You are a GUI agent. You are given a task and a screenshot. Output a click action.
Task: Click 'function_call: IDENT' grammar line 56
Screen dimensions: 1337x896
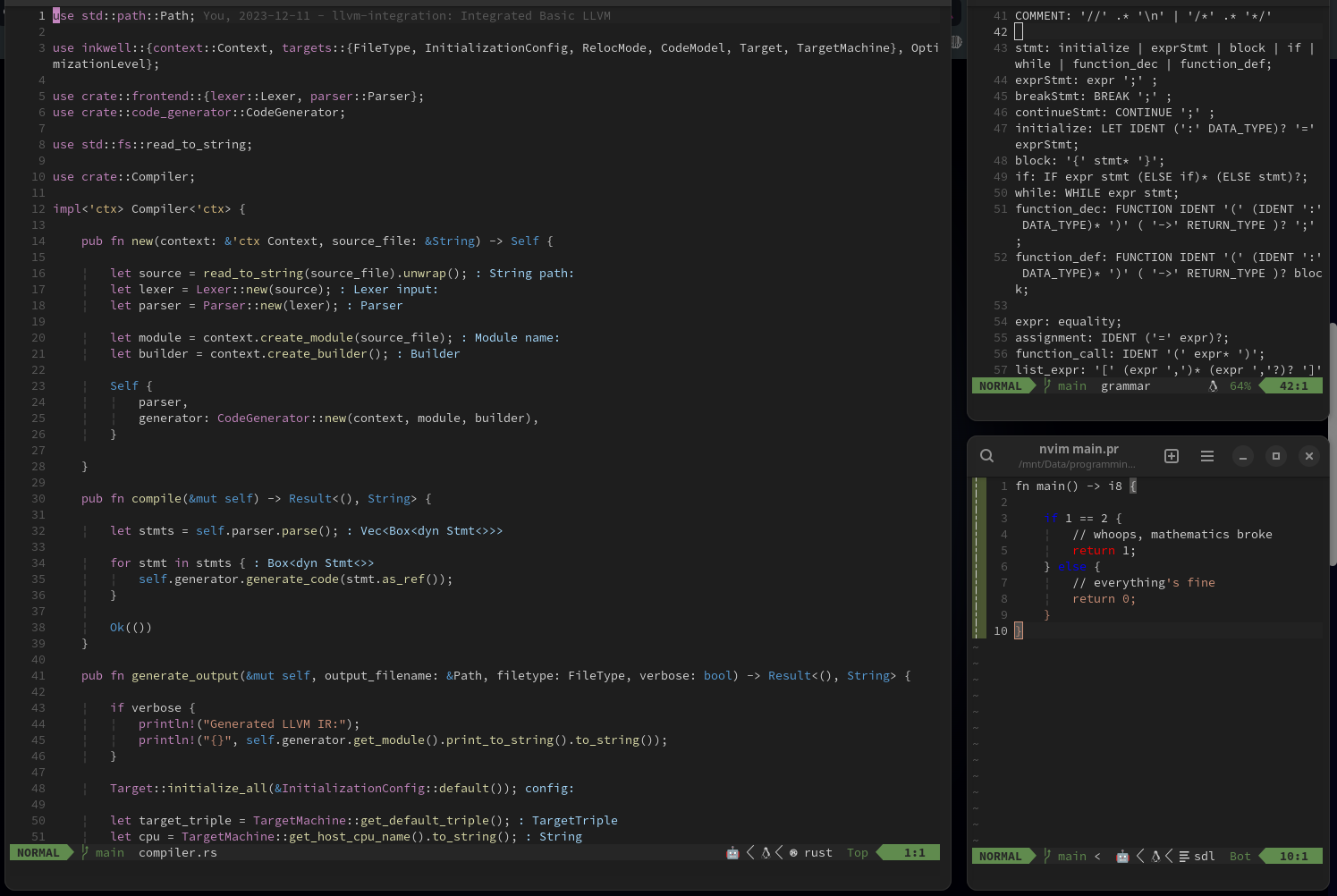pos(1087,354)
